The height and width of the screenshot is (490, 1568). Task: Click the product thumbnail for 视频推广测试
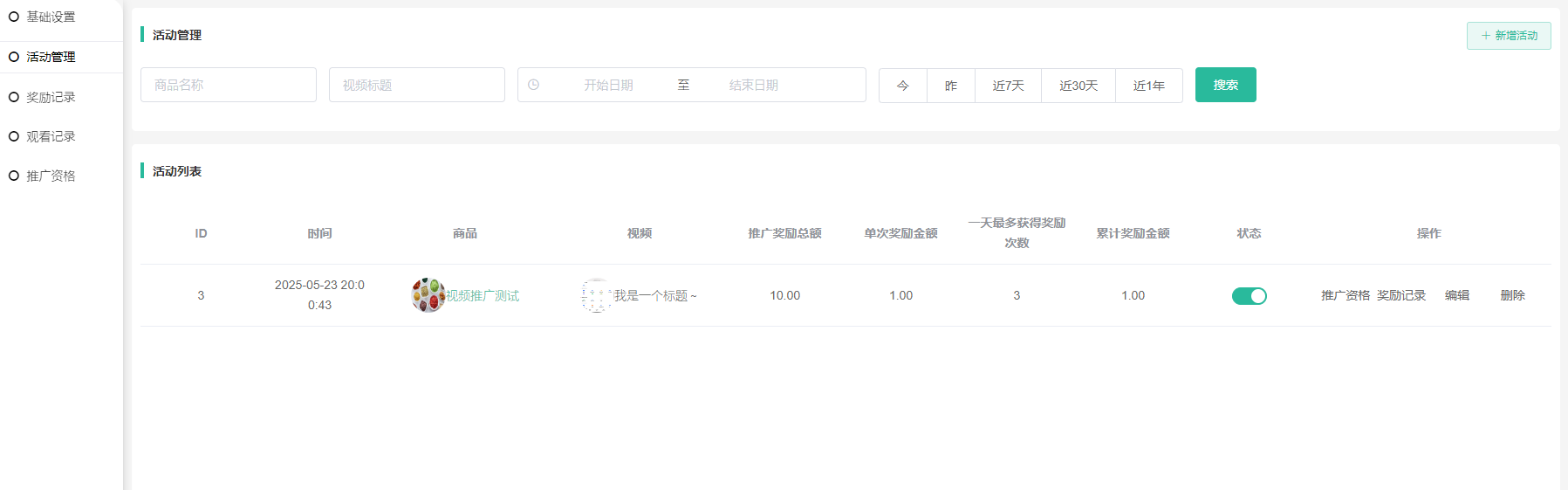pyautogui.click(x=428, y=295)
